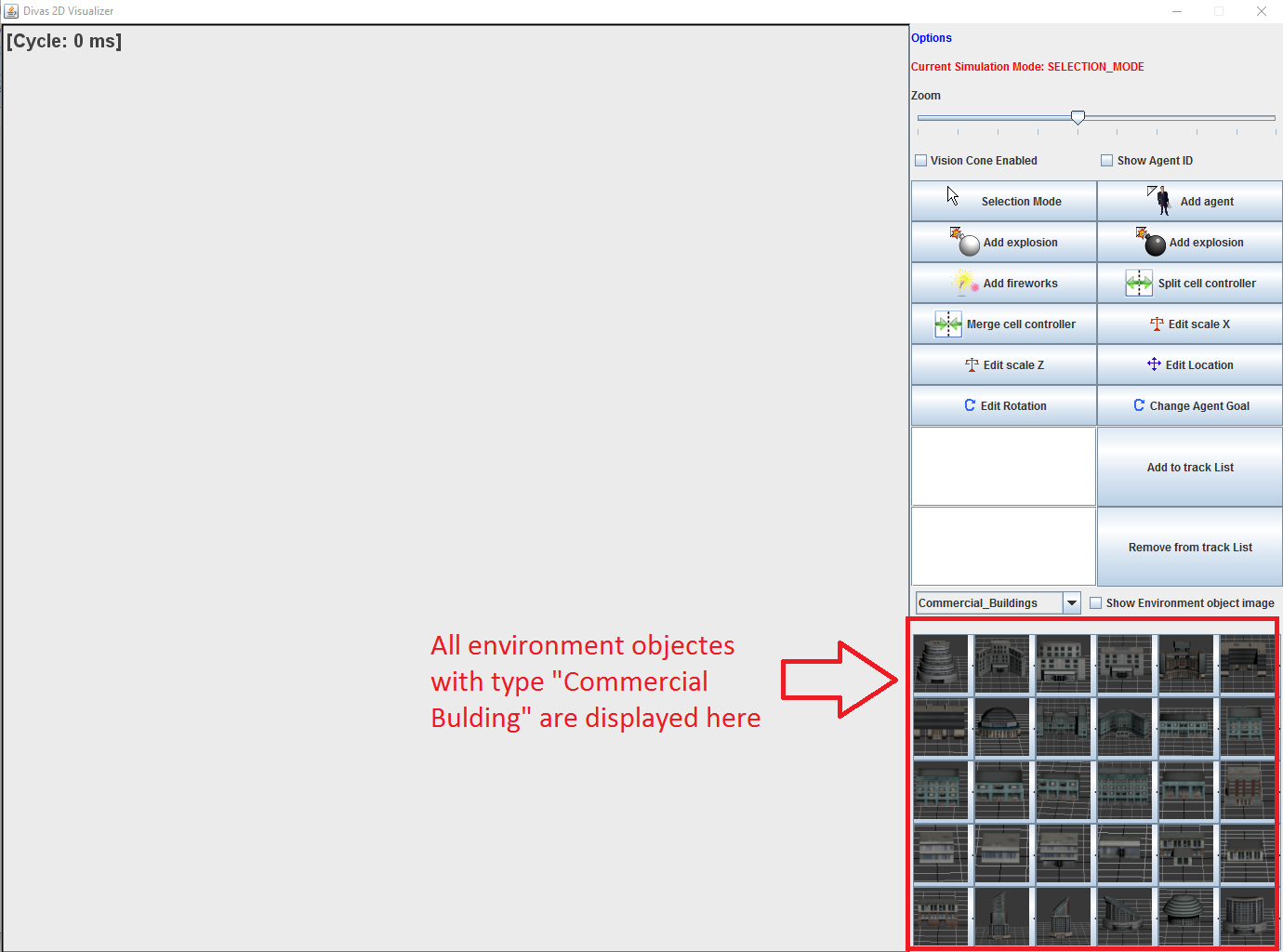Select the reddish curved-facade building thumbnail

point(1186,664)
